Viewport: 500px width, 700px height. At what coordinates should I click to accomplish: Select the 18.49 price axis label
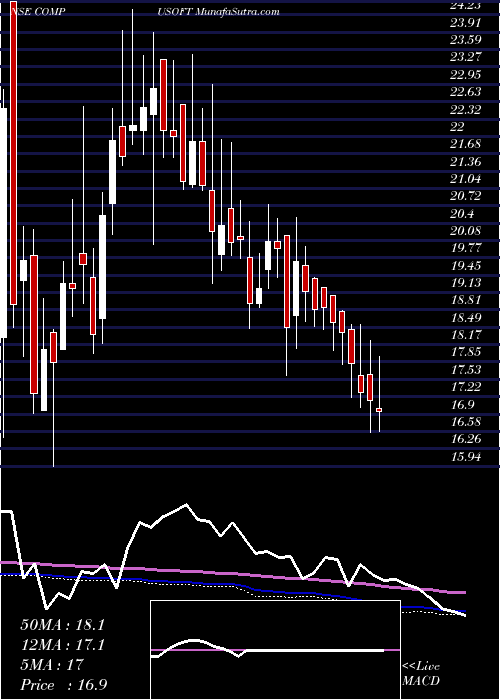tap(466, 318)
